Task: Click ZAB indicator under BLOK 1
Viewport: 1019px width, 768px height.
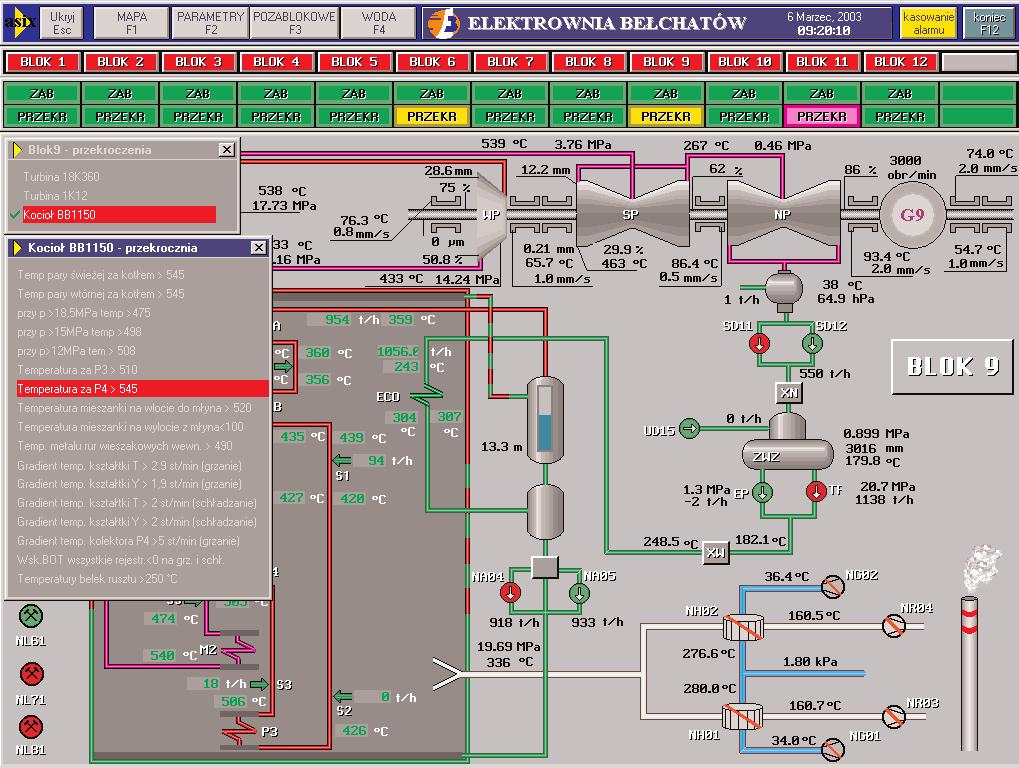Action: tap(42, 94)
